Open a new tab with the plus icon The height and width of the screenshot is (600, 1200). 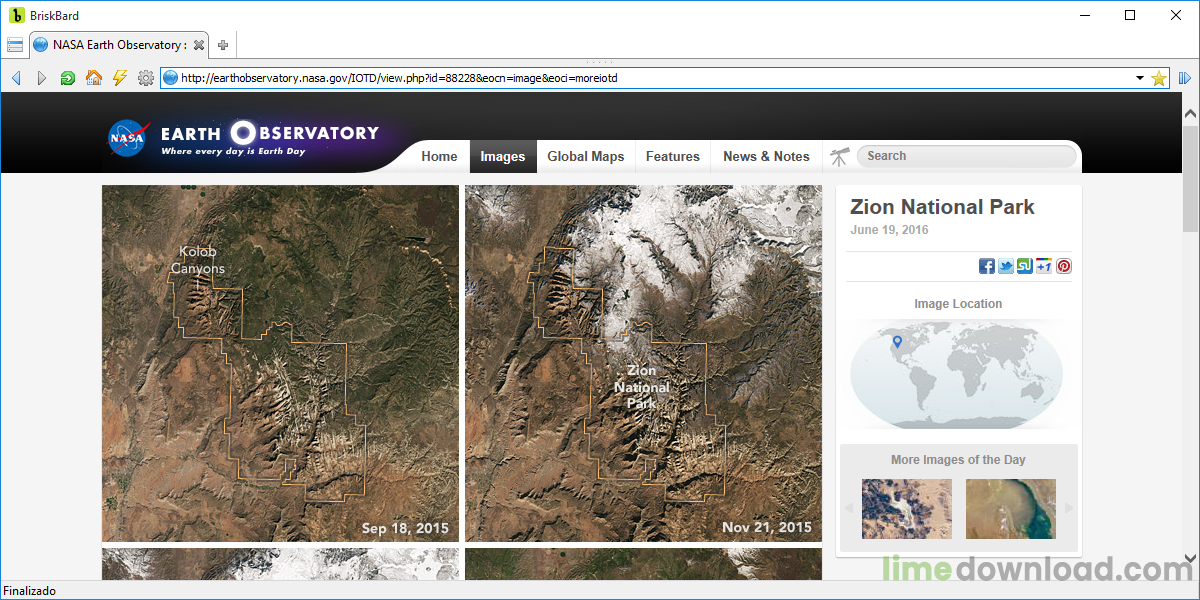point(223,45)
